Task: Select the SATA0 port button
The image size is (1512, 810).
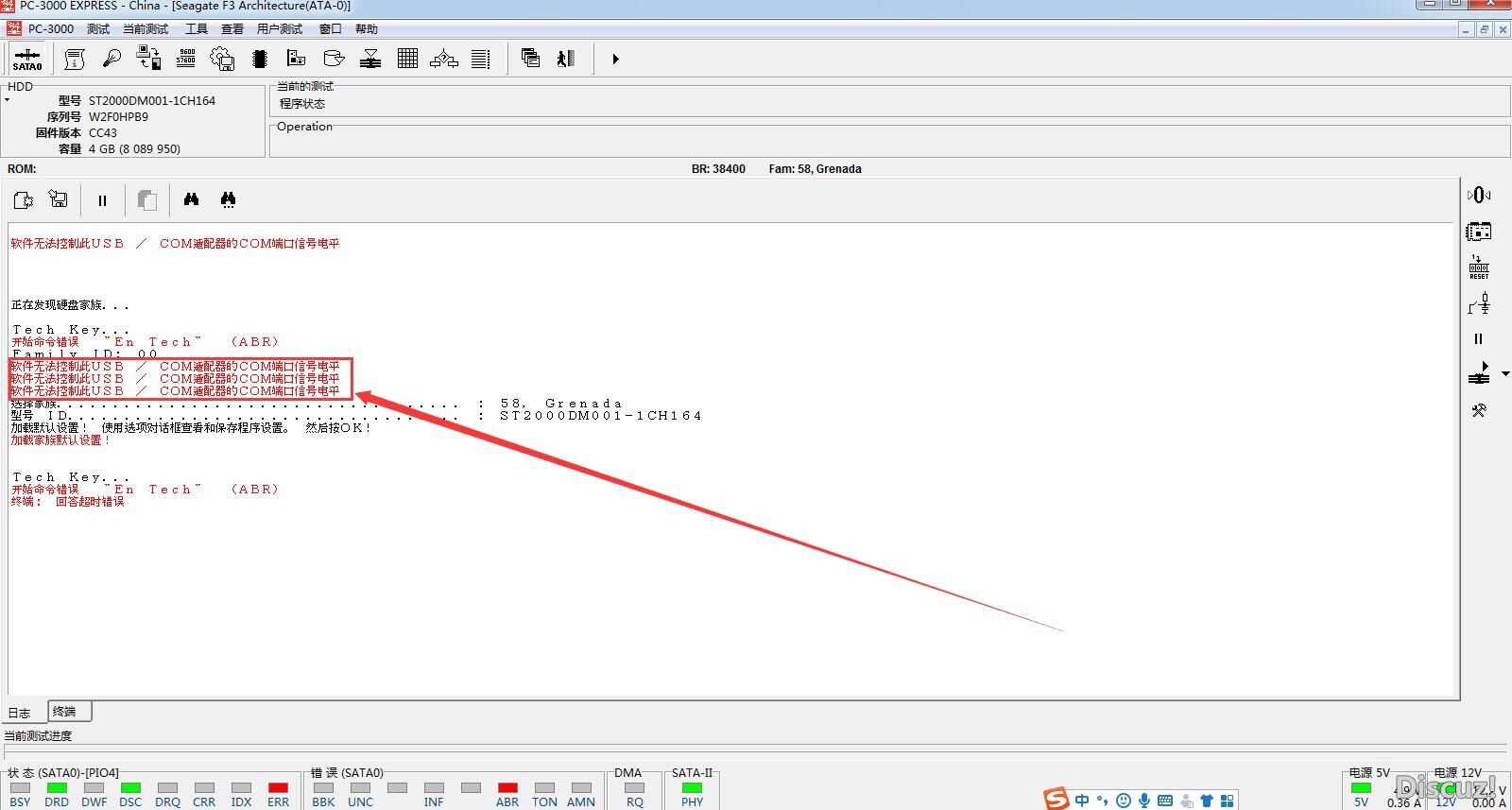Action: (x=27, y=59)
